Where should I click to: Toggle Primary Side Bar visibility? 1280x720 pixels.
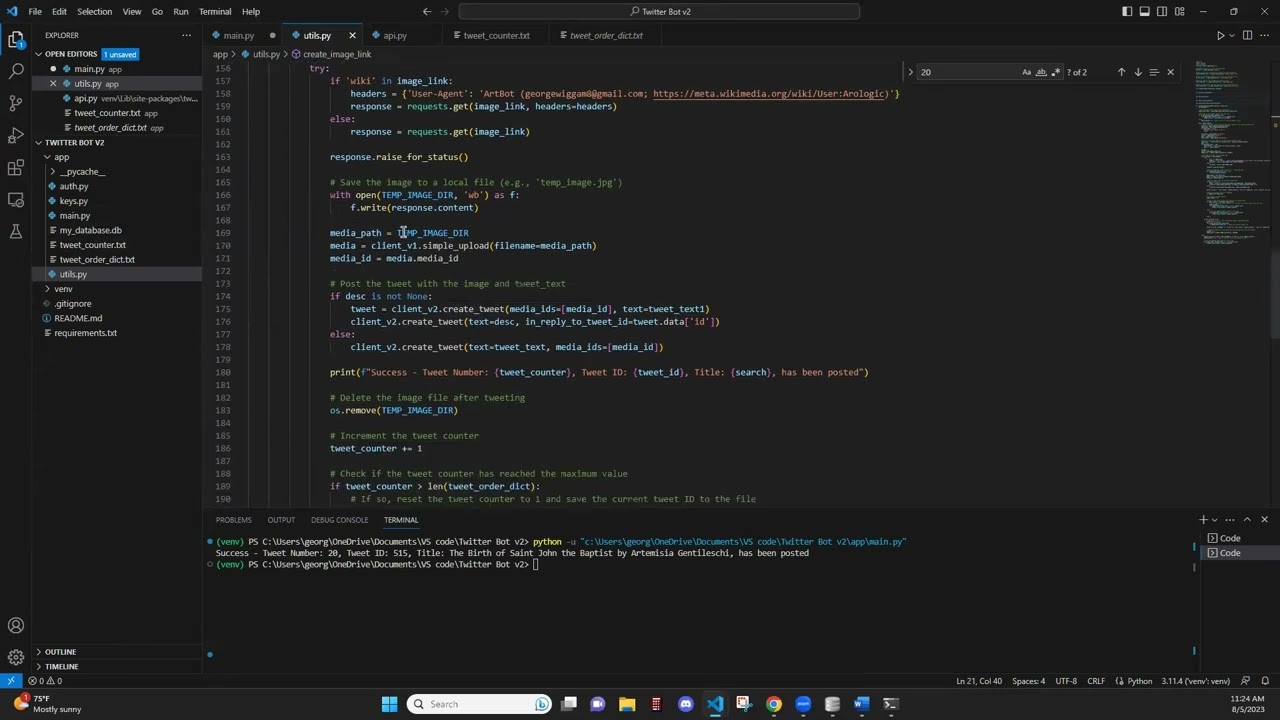click(x=1127, y=12)
